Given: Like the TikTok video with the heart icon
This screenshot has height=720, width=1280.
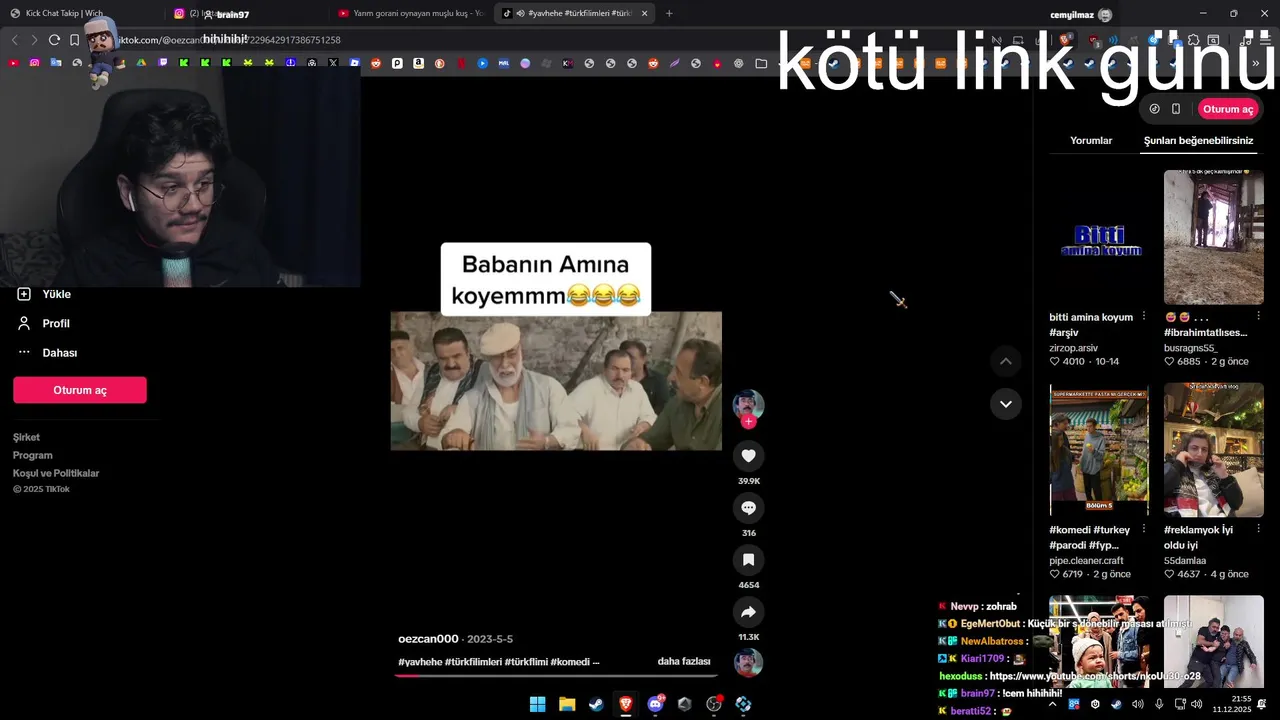Looking at the screenshot, I should coord(748,456).
